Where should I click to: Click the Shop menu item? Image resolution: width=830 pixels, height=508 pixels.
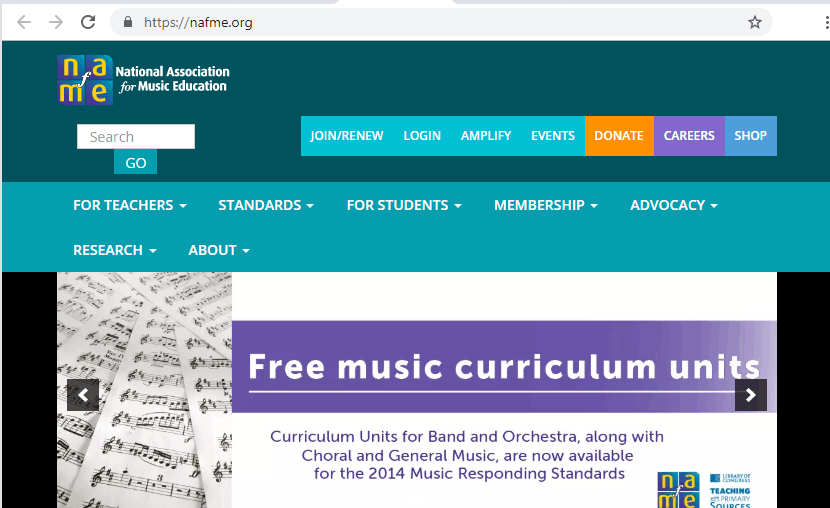750,136
